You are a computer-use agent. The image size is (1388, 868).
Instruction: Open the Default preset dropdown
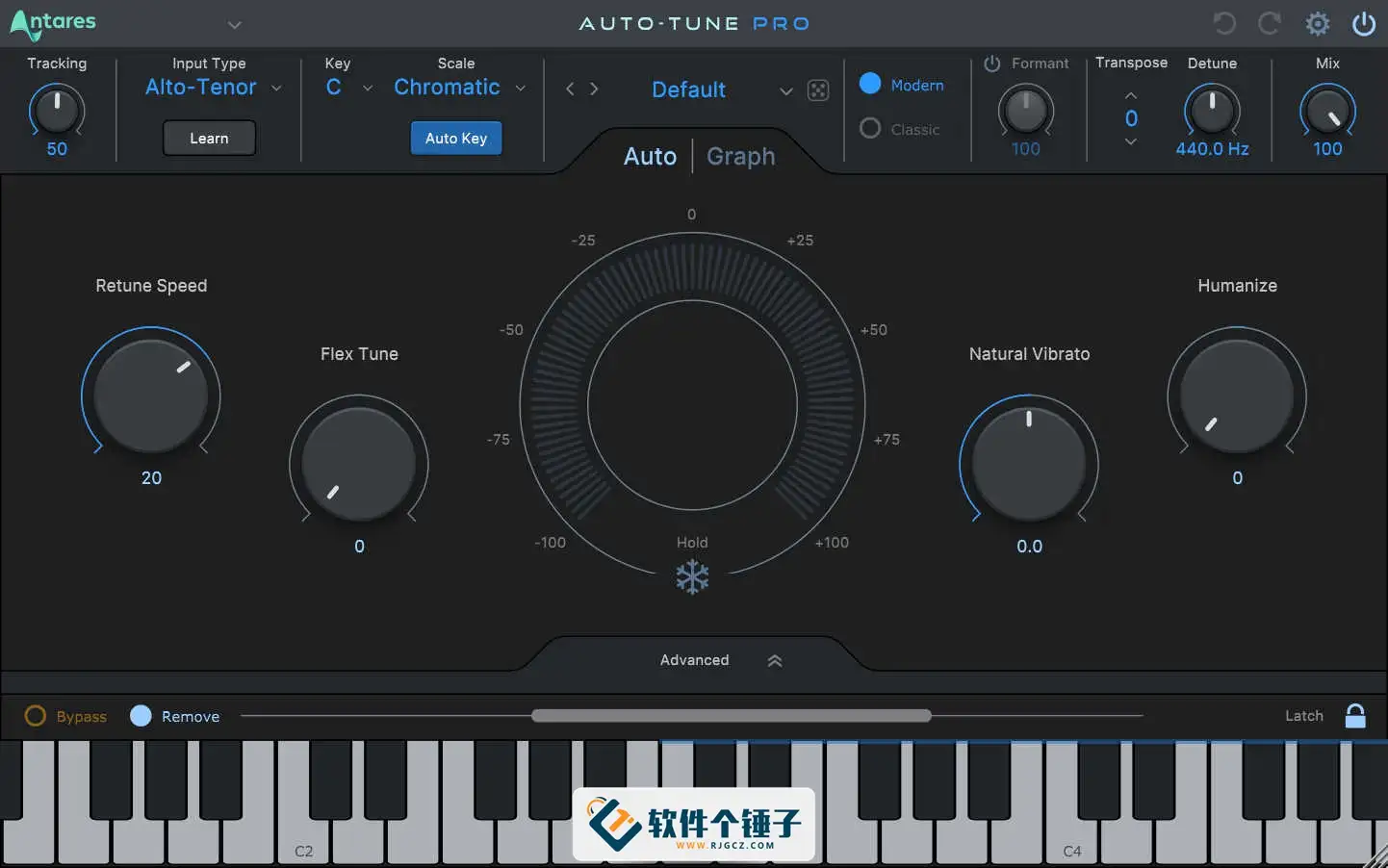pos(786,90)
